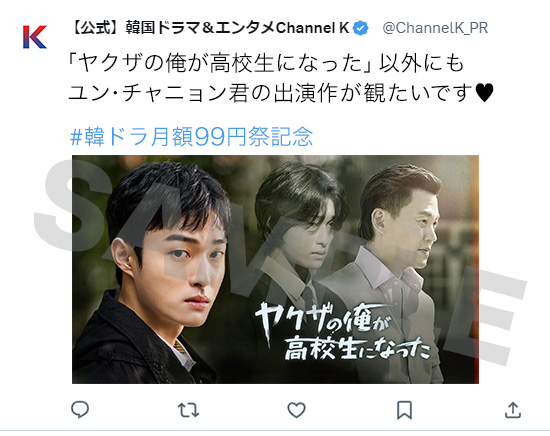Viewport: 550px width, 436px height.
Task: Click the blue verified badge
Action: [360, 28]
